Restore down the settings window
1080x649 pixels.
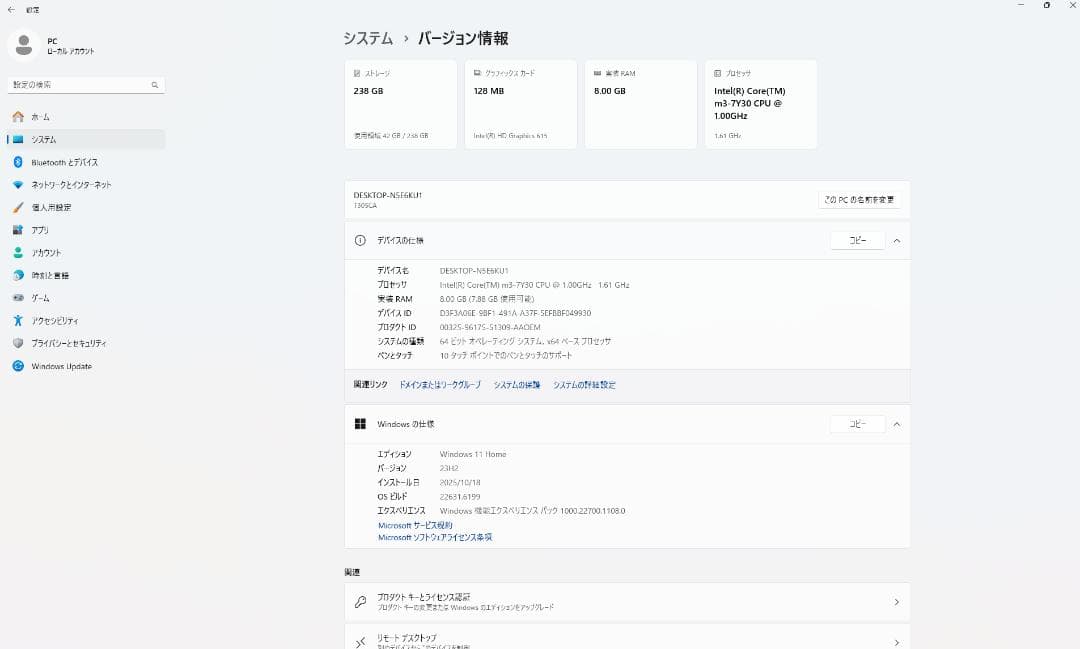(1047, 5)
